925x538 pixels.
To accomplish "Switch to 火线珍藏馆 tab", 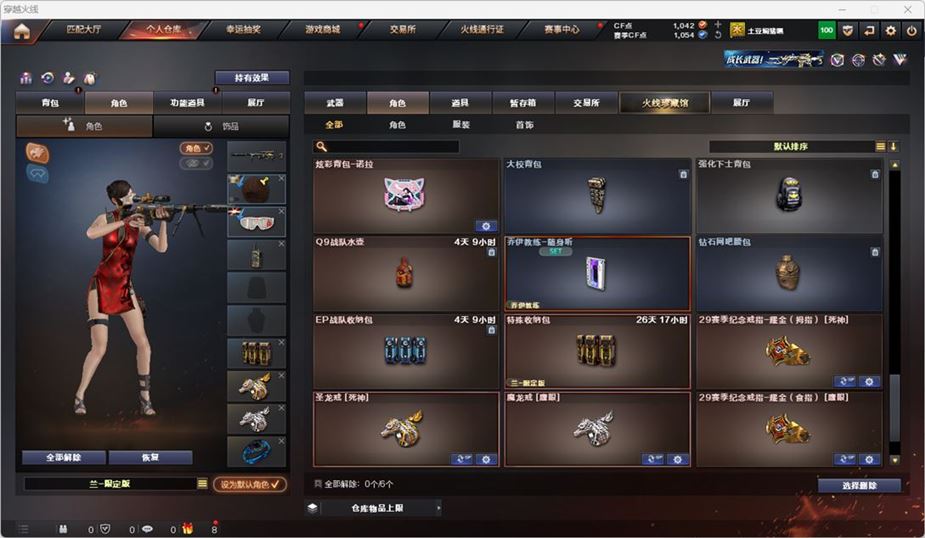I will (665, 103).
